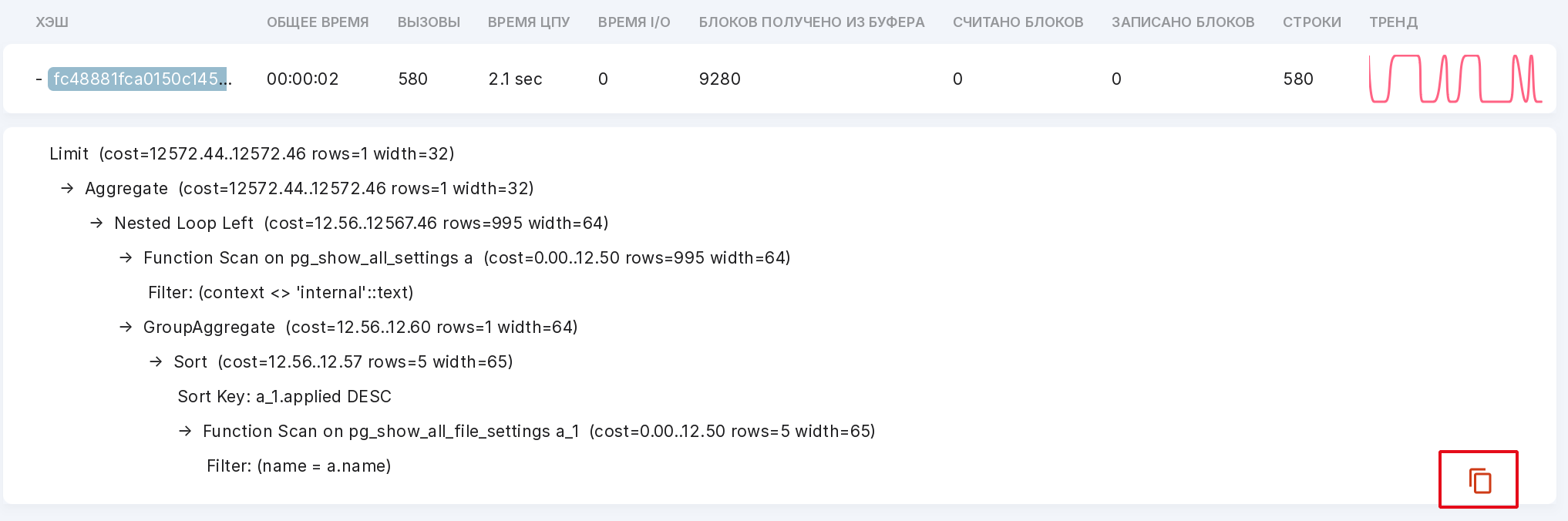Click the arrow icon before Nested Loop Left

tap(96, 223)
